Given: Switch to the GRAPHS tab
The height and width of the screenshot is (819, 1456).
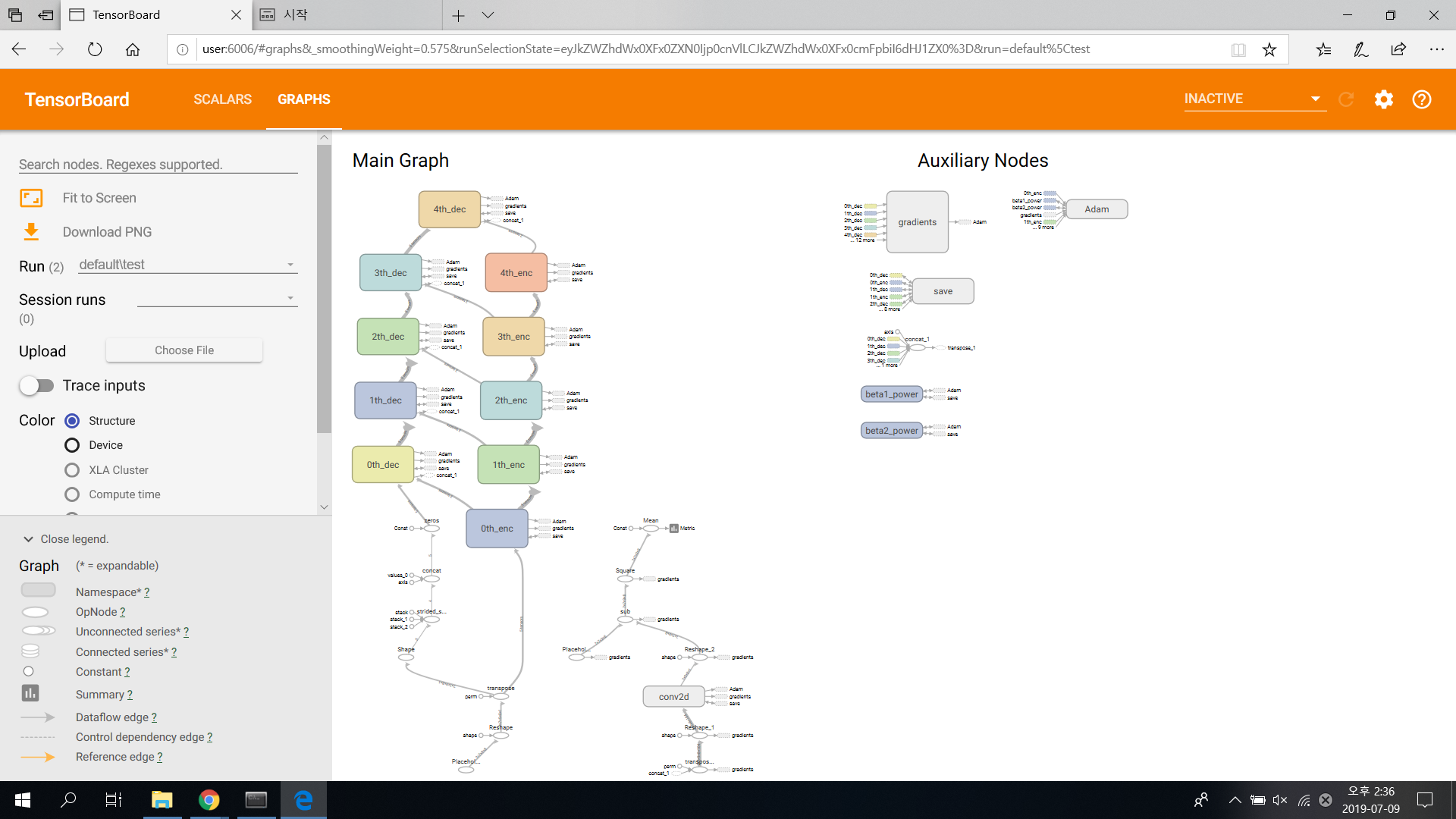Looking at the screenshot, I should (303, 99).
